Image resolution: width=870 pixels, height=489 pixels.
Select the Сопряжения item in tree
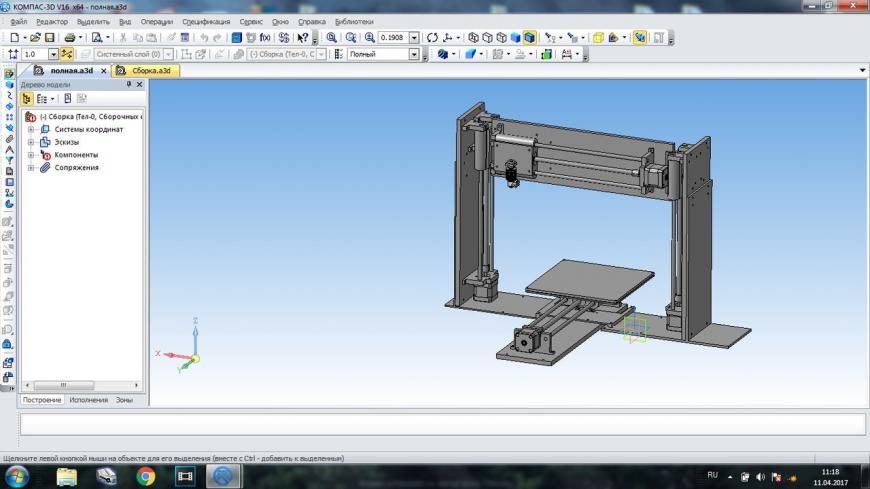pos(76,168)
